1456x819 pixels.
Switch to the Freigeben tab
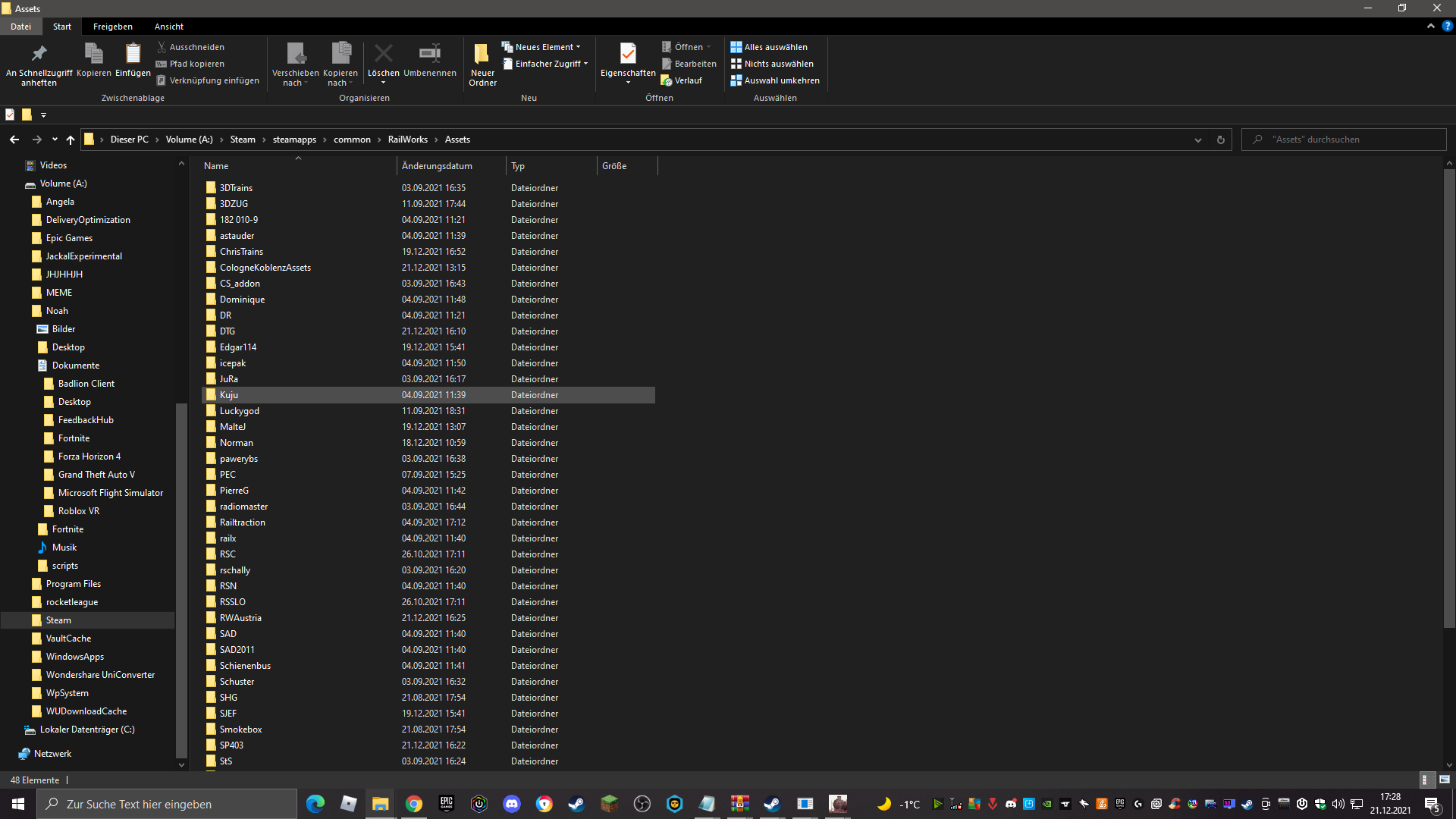112,27
